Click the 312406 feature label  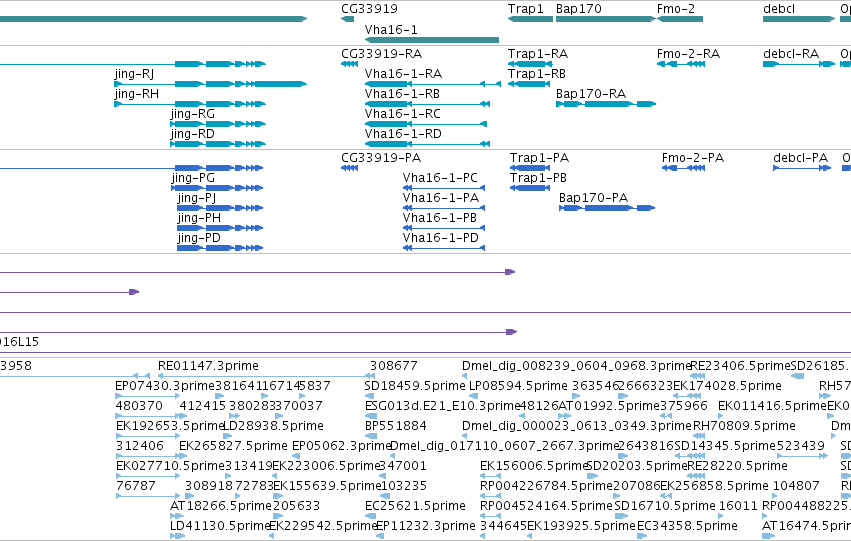tap(139, 446)
